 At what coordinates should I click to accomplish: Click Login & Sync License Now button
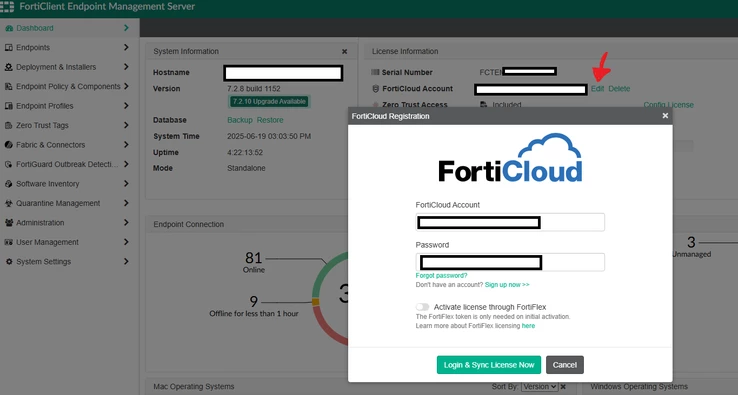tap(489, 365)
